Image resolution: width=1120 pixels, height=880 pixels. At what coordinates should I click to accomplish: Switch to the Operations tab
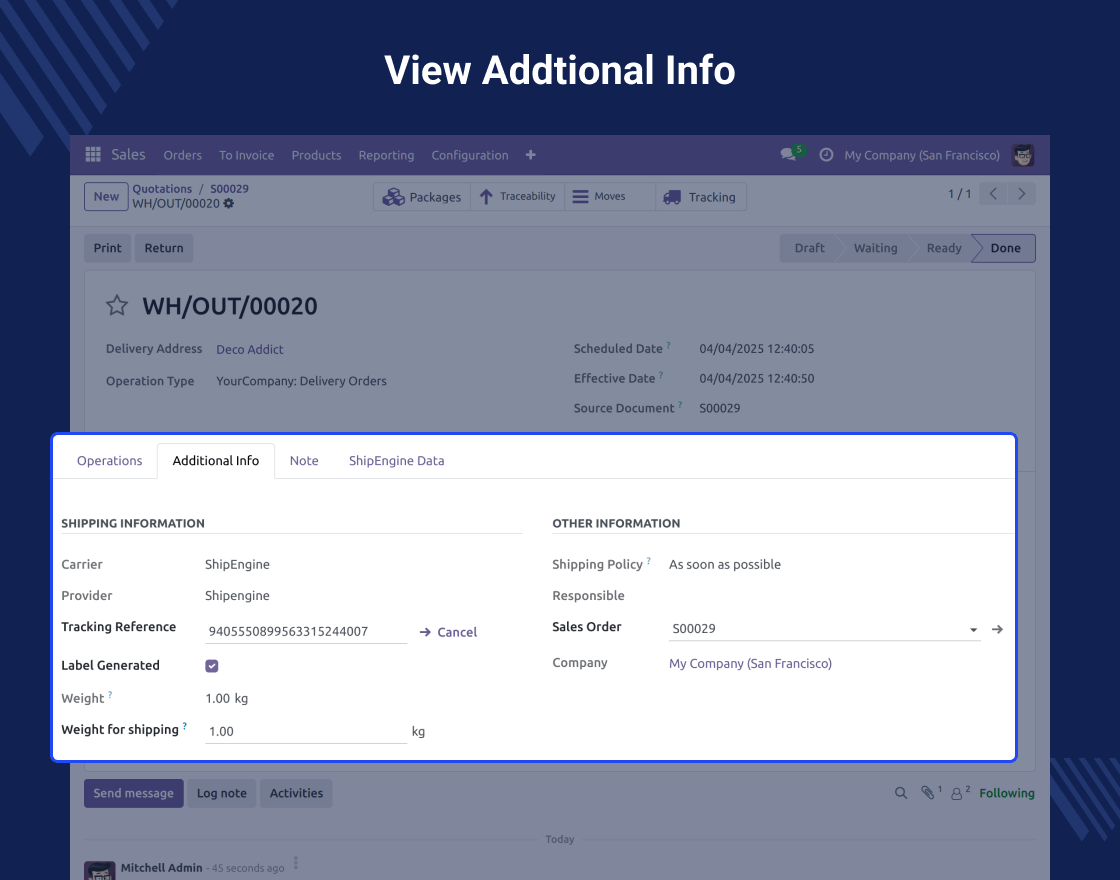110,461
